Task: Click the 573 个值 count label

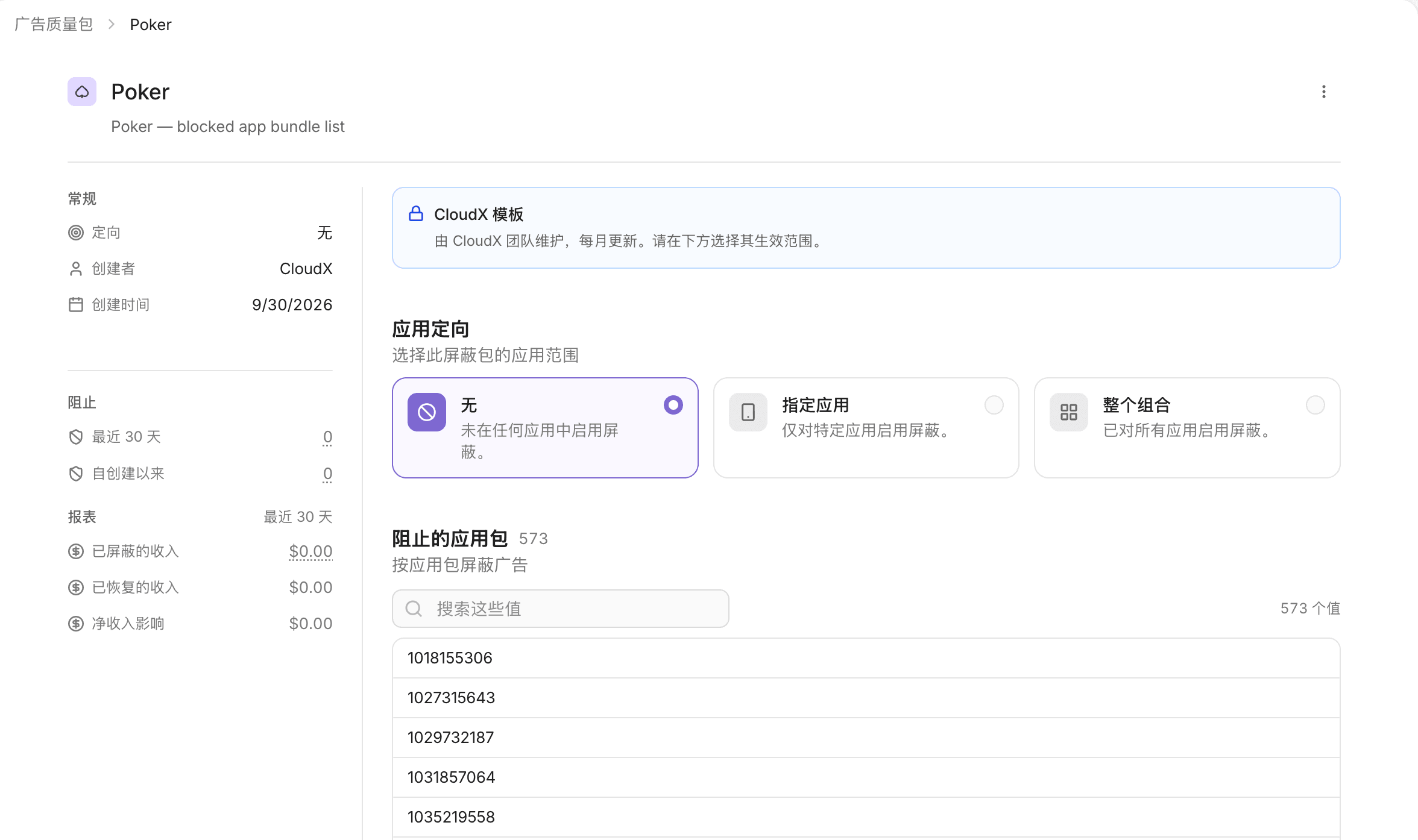Action: 1310,609
